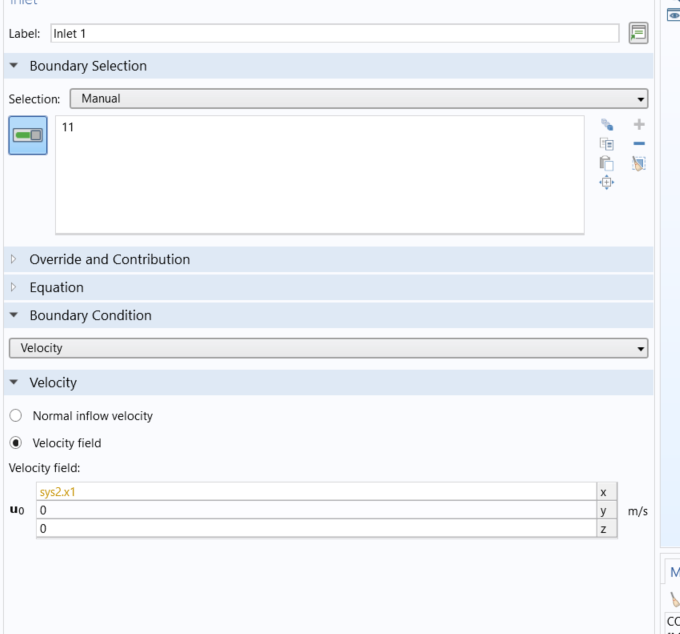Toggle the Active selection switch button
The height and width of the screenshot is (634, 680).
[x=28, y=135]
